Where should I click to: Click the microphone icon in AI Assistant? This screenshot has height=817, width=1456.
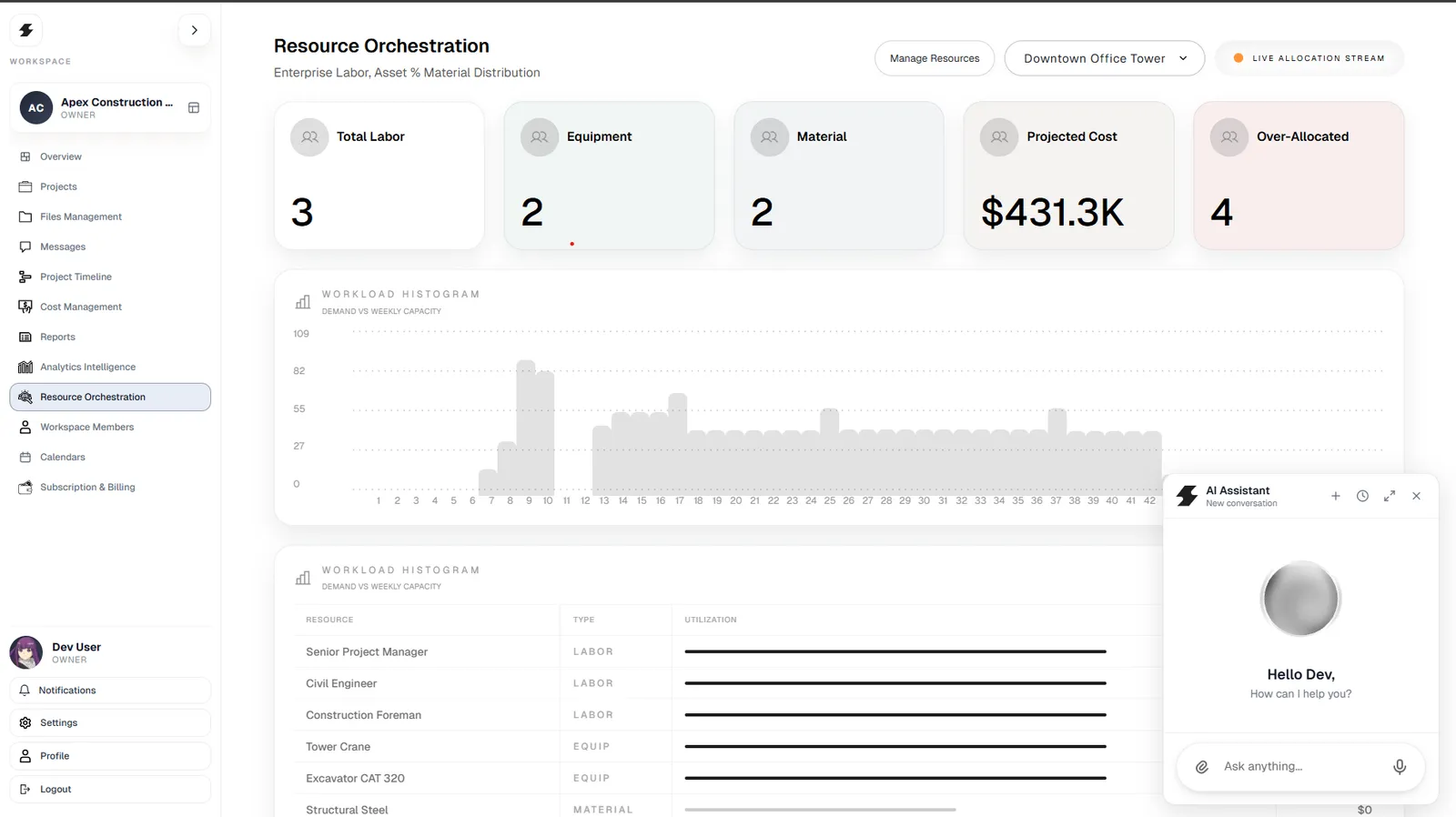pos(1400,767)
